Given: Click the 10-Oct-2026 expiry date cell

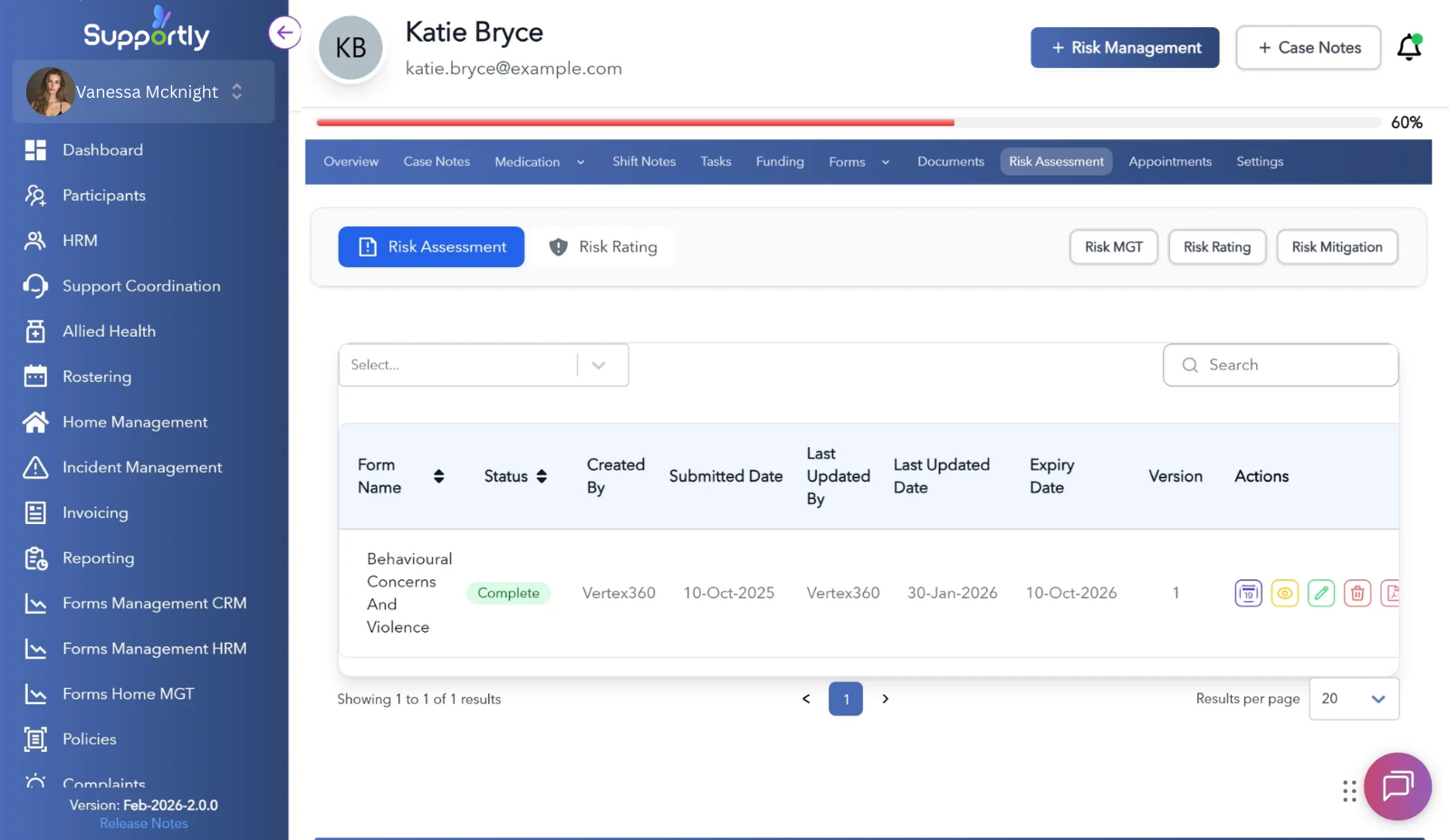Looking at the screenshot, I should [1071, 593].
